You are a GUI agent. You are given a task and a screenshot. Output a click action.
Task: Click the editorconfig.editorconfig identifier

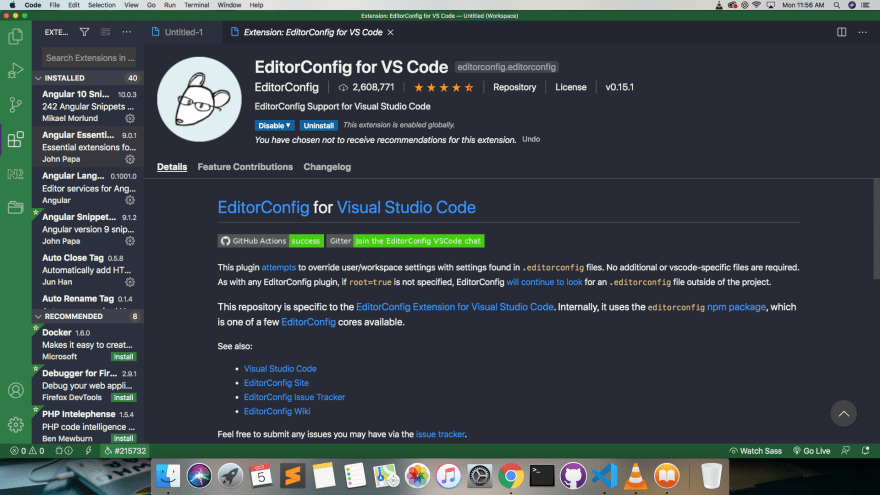click(x=506, y=67)
